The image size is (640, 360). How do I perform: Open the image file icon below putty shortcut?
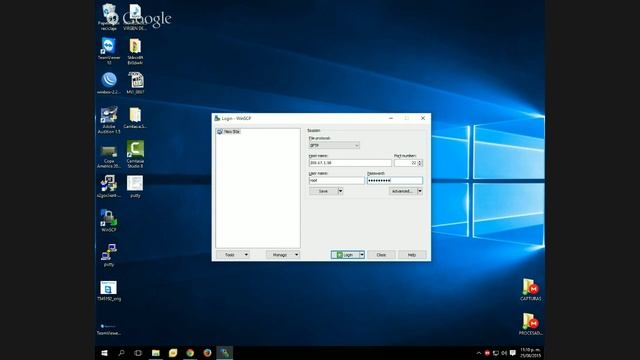coord(109,291)
